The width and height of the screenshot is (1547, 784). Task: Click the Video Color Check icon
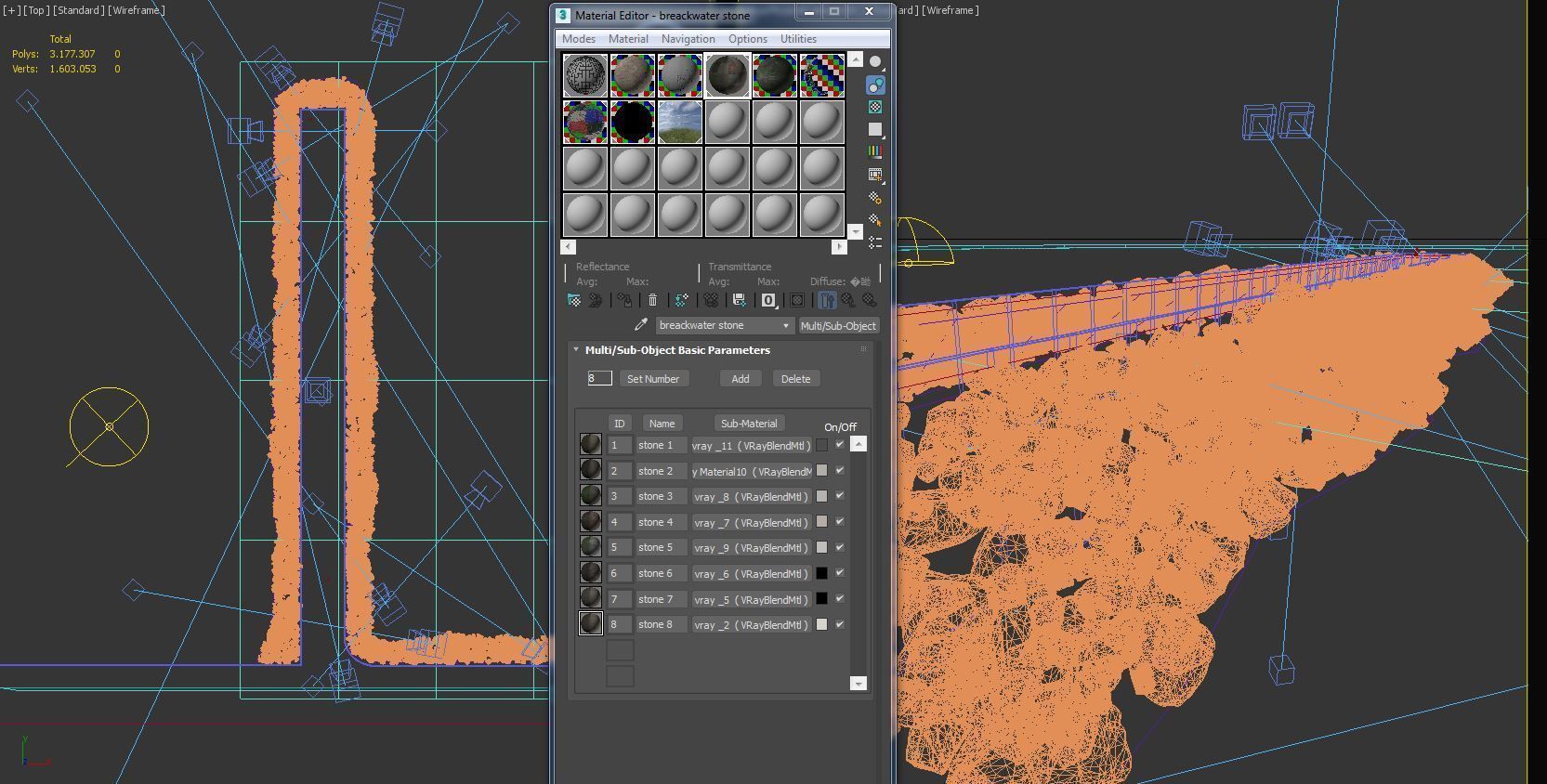click(875, 151)
